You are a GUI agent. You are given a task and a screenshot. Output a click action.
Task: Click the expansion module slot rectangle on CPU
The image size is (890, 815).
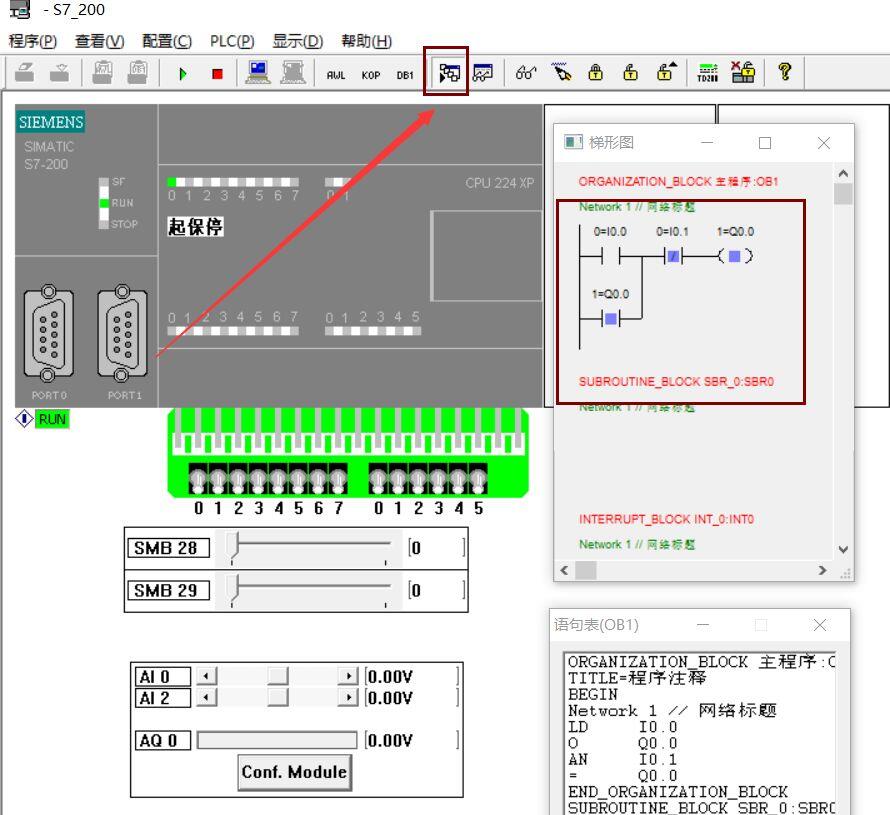point(486,255)
